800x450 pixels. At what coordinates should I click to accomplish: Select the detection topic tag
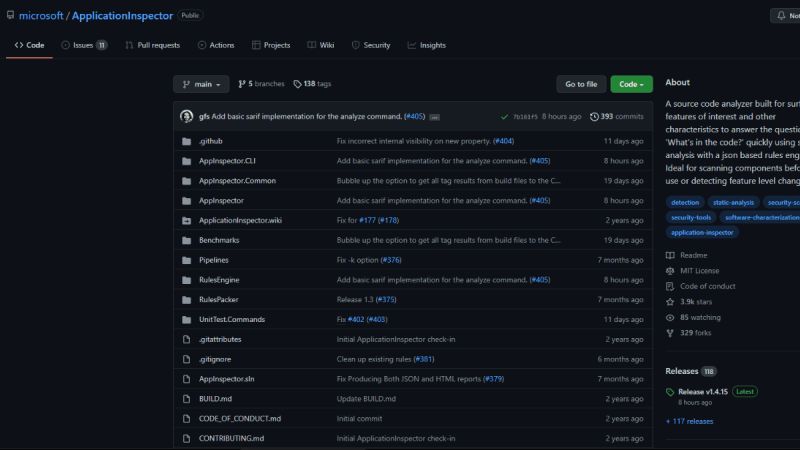pos(685,203)
